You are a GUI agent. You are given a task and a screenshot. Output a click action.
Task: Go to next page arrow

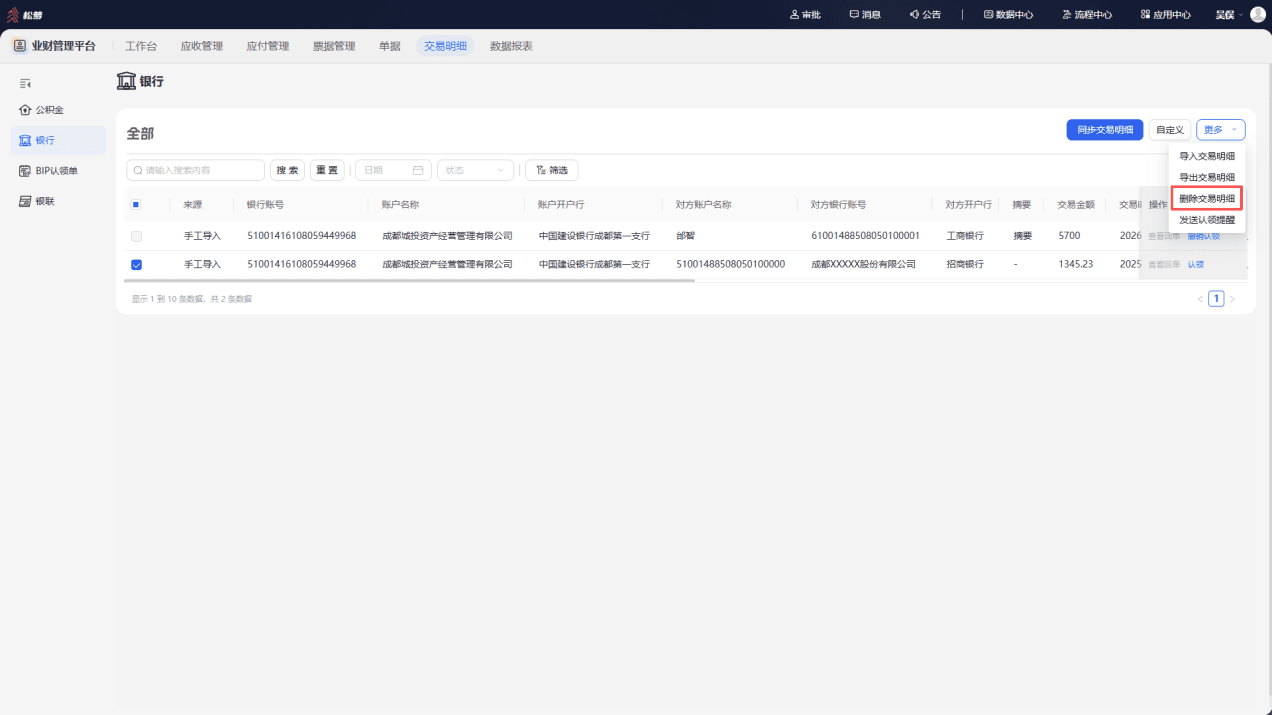click(x=1232, y=299)
